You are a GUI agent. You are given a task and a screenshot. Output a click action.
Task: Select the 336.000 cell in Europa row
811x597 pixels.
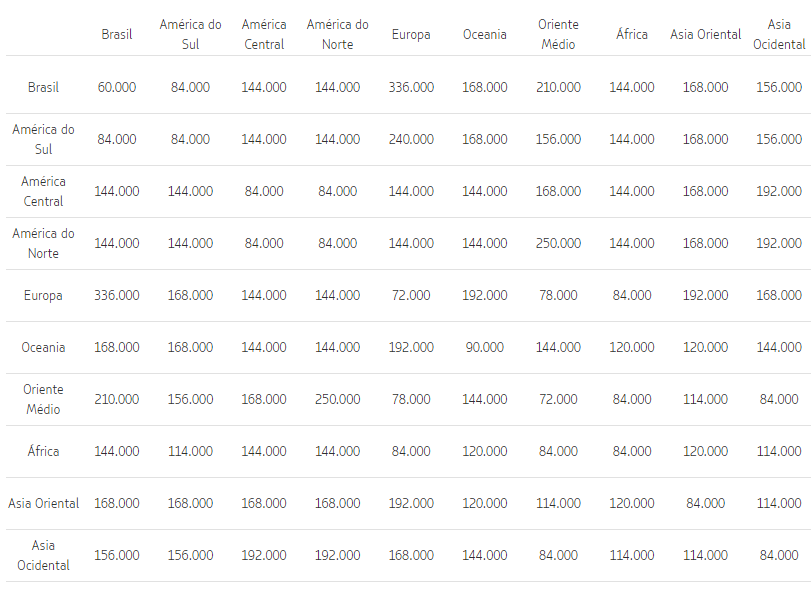point(117,295)
